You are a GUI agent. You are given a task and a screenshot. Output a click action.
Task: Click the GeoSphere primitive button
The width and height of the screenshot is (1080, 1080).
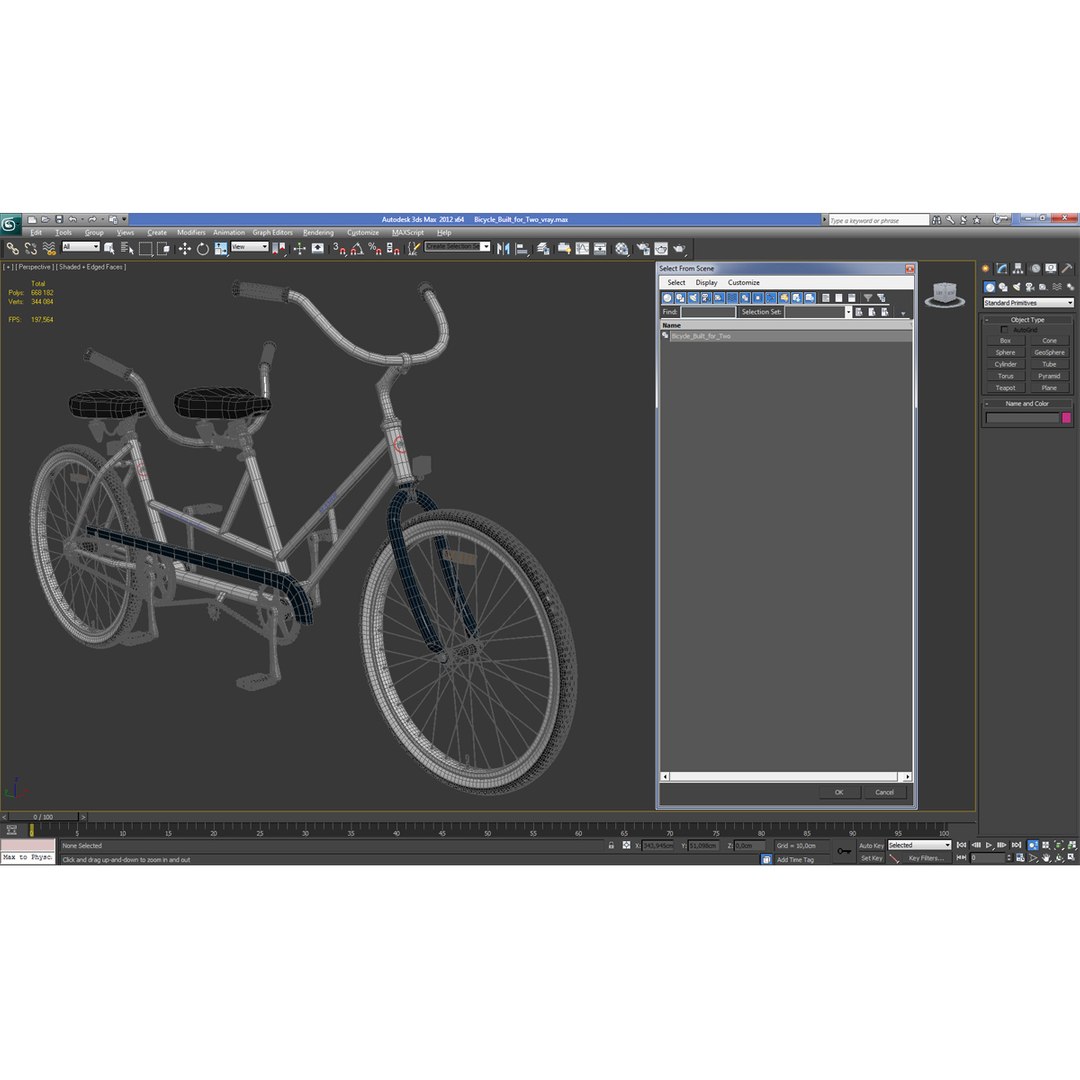(1049, 352)
